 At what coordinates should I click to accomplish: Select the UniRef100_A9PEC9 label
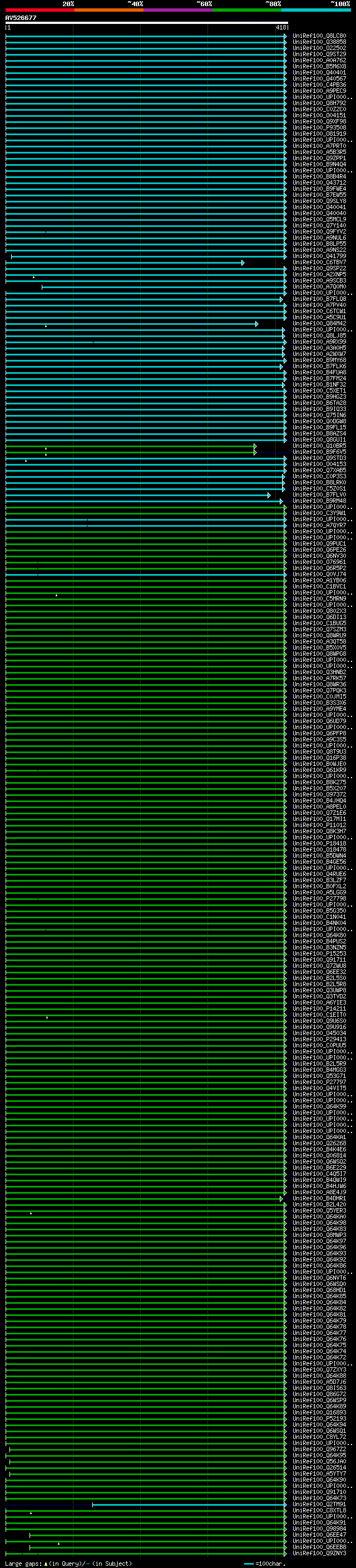pos(319,91)
